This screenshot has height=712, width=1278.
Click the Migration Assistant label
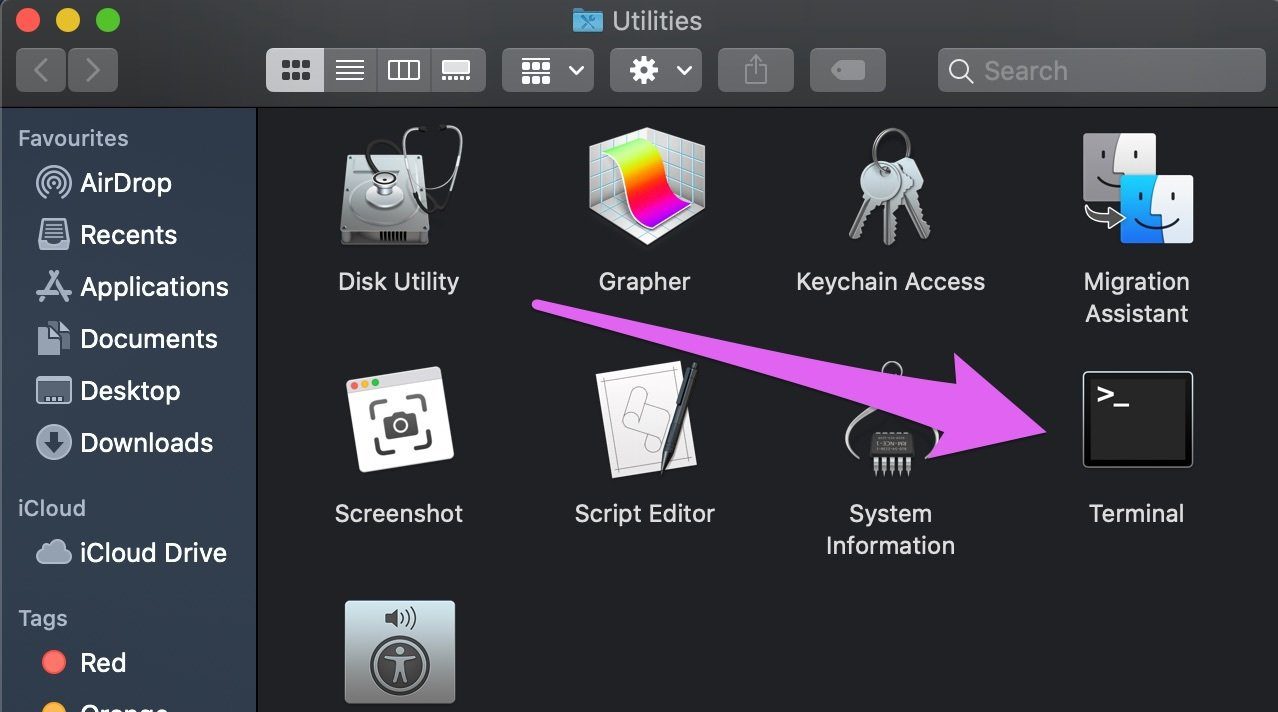coord(1137,298)
